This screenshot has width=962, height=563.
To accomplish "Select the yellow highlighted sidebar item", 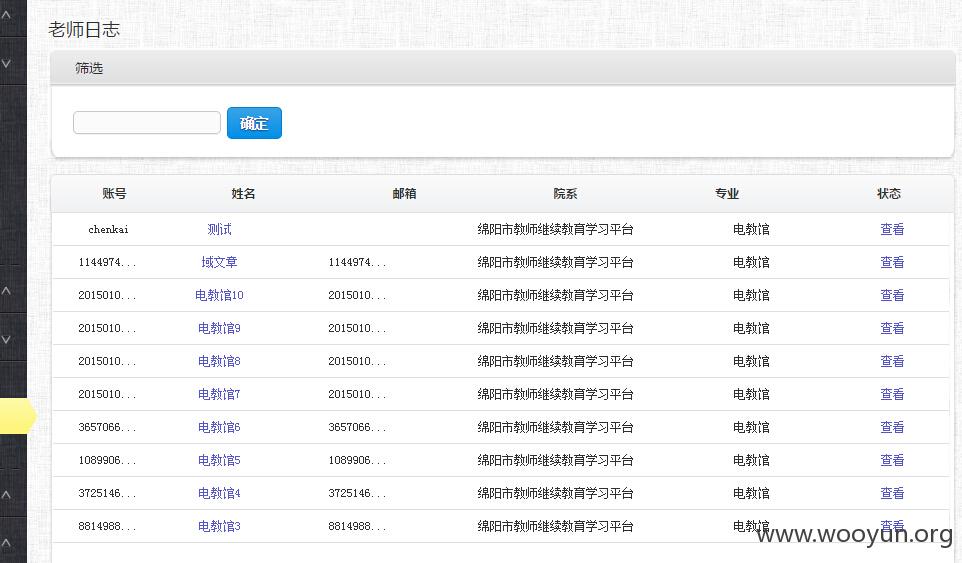I will [x=17, y=416].
